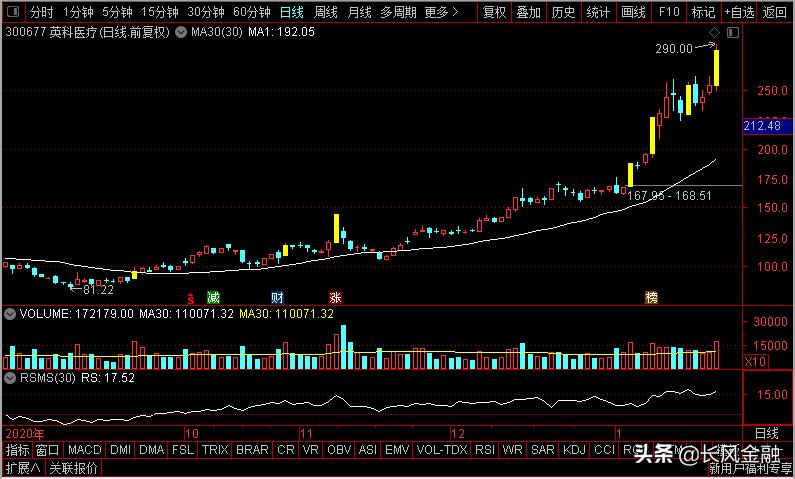Select the 1分钟 period
795x479 pixels.
tap(78, 12)
